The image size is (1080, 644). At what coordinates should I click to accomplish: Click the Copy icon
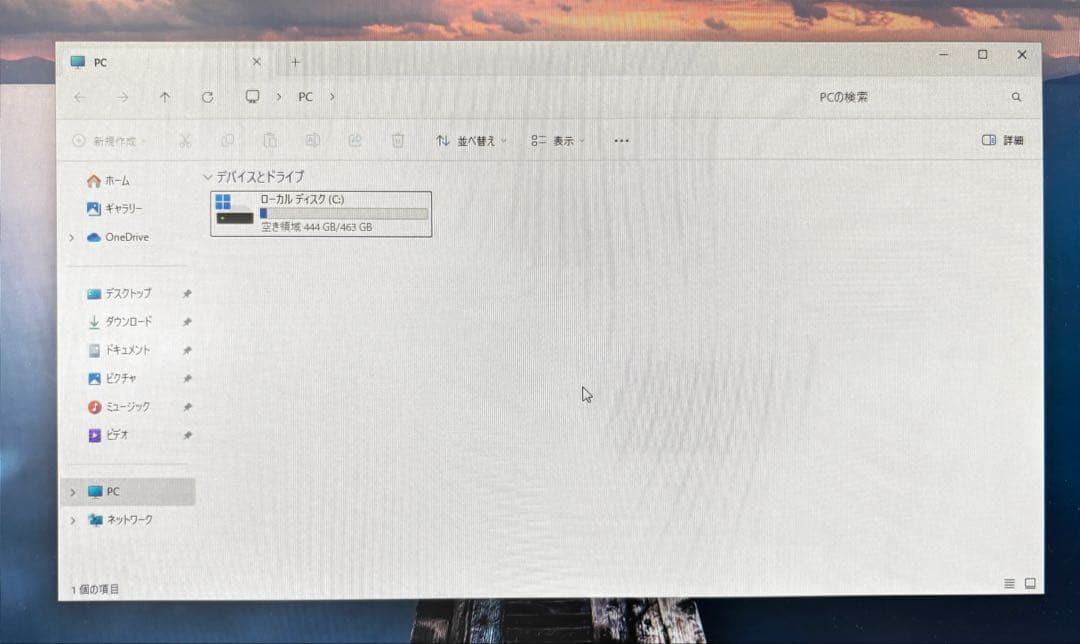click(228, 141)
